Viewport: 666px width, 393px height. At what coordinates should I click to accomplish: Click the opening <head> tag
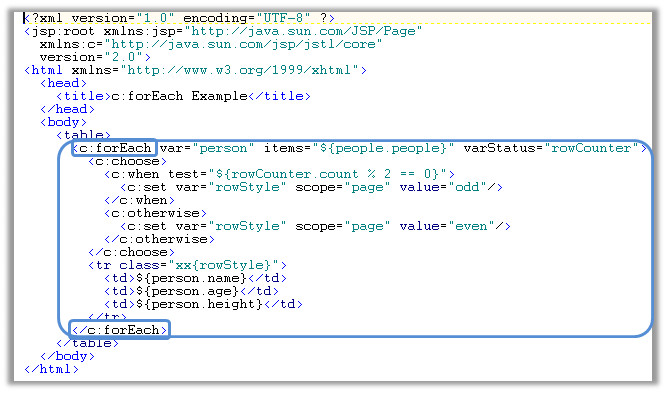(63, 83)
